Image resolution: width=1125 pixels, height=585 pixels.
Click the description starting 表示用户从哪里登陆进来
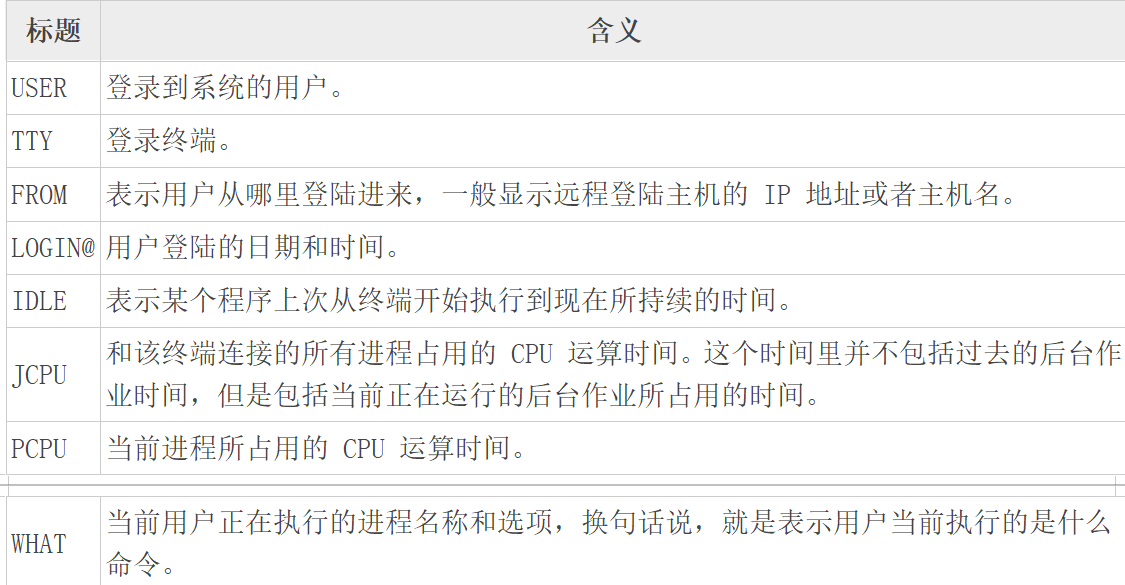pyautogui.click(x=562, y=195)
